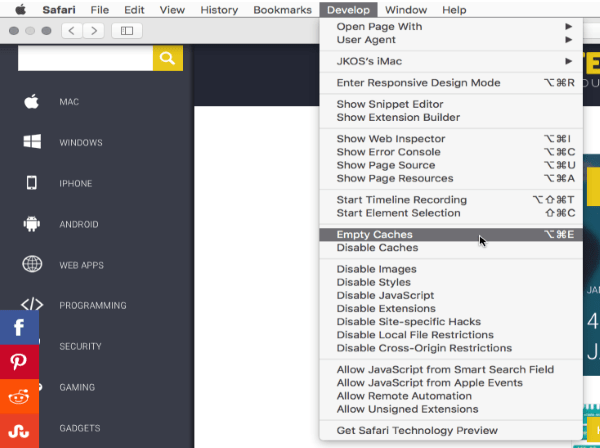The image size is (600, 448).
Task: Open the SECURITY category link
Action: tap(80, 346)
